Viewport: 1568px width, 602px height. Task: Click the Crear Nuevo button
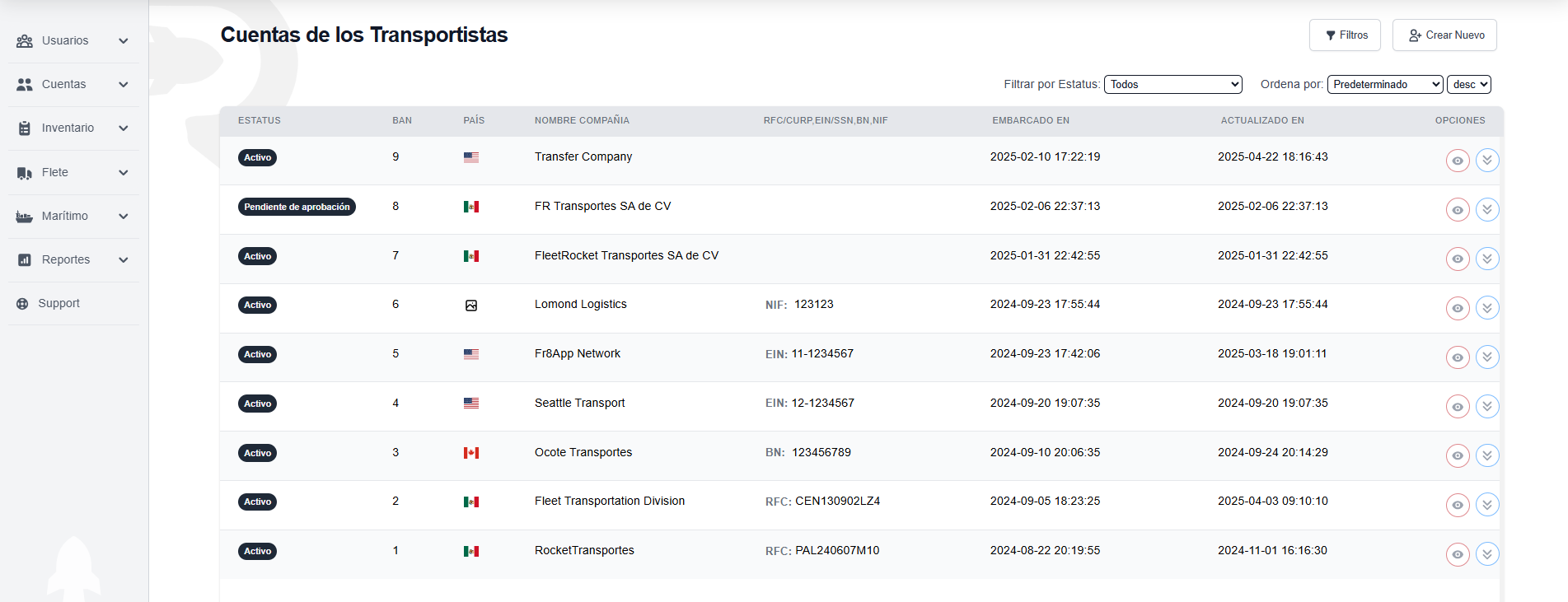click(x=1444, y=35)
